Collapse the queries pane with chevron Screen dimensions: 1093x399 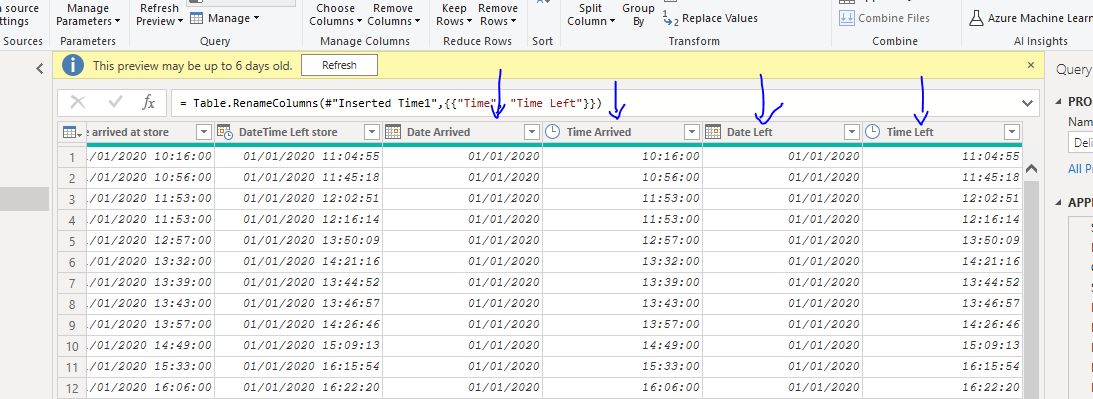point(40,68)
